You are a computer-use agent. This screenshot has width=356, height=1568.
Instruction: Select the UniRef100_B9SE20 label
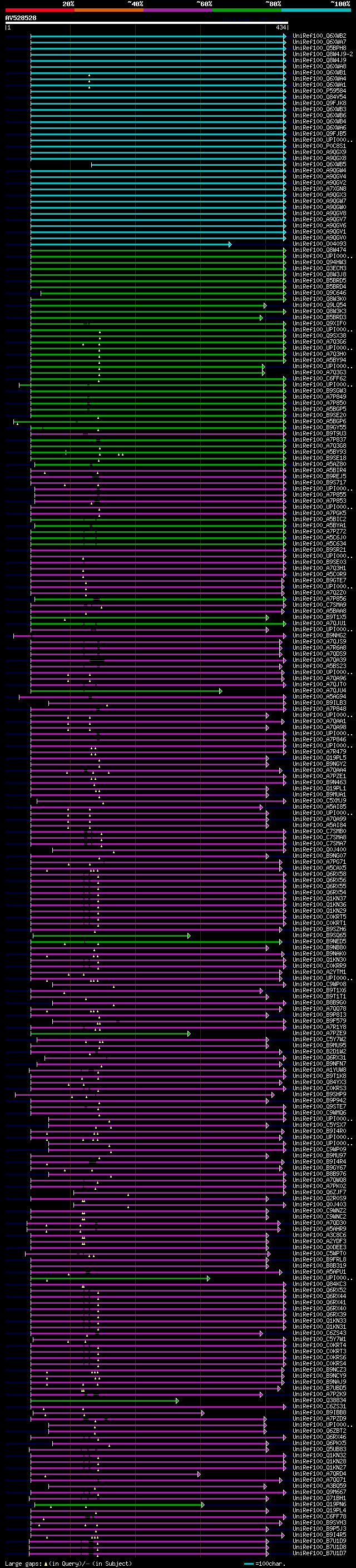click(319, 415)
